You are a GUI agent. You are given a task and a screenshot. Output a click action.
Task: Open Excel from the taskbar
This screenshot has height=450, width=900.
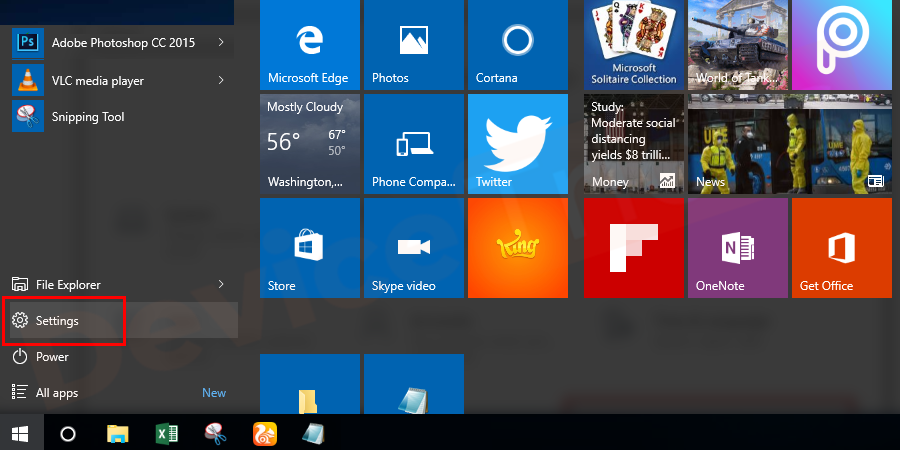pos(167,434)
